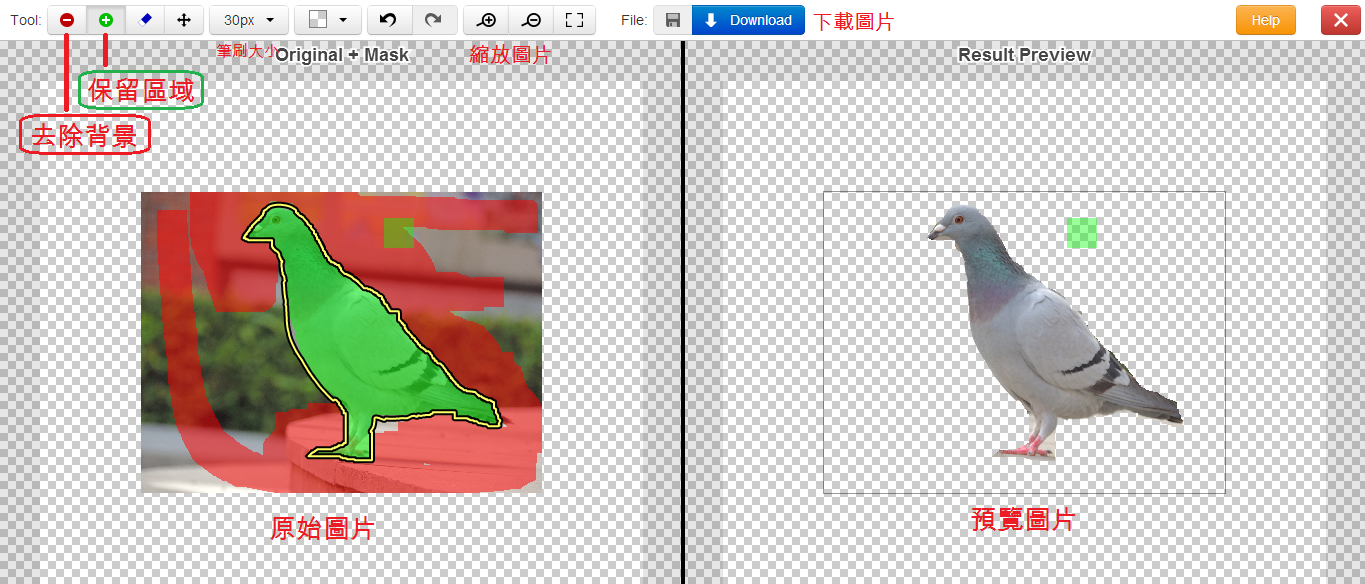Click the Undo arrow button
This screenshot has height=584, width=1365.
pos(390,20)
